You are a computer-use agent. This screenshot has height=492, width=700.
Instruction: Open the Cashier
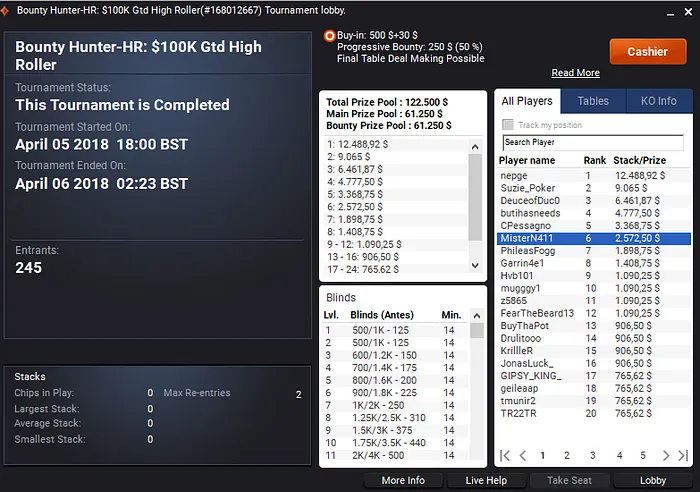(x=648, y=51)
